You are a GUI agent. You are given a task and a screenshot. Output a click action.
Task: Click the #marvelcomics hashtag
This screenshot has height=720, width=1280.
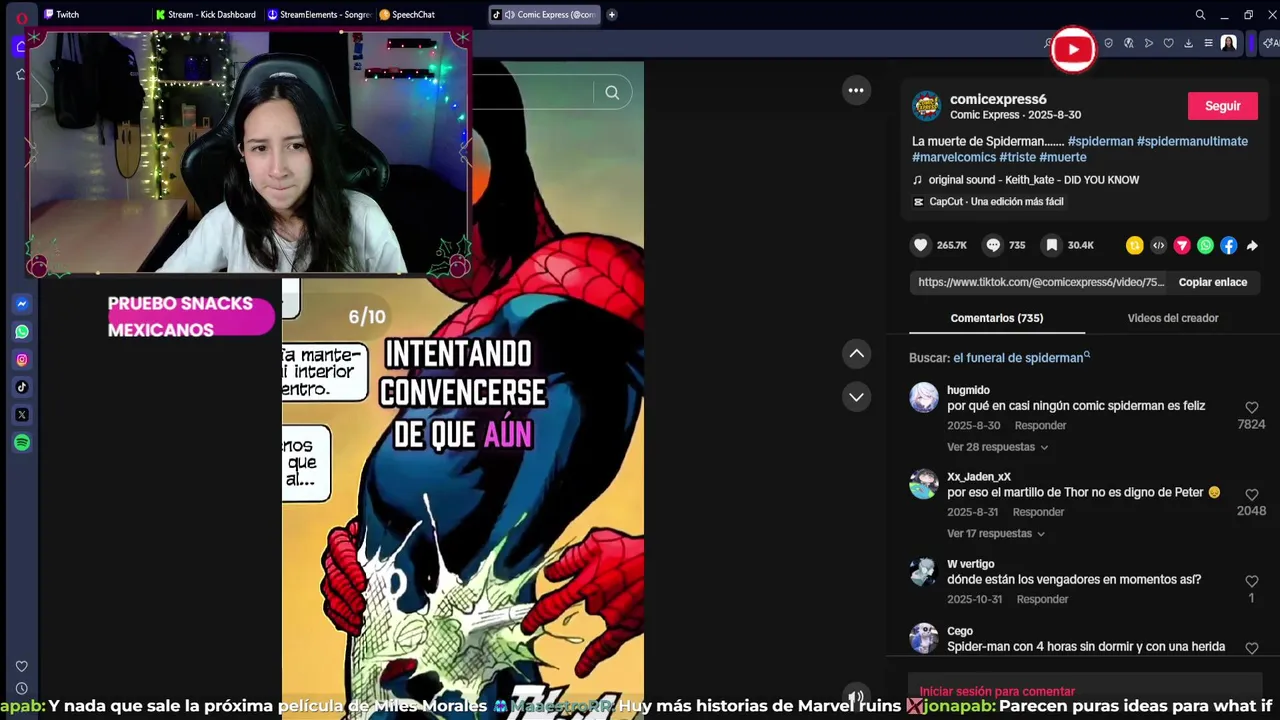coord(954,157)
